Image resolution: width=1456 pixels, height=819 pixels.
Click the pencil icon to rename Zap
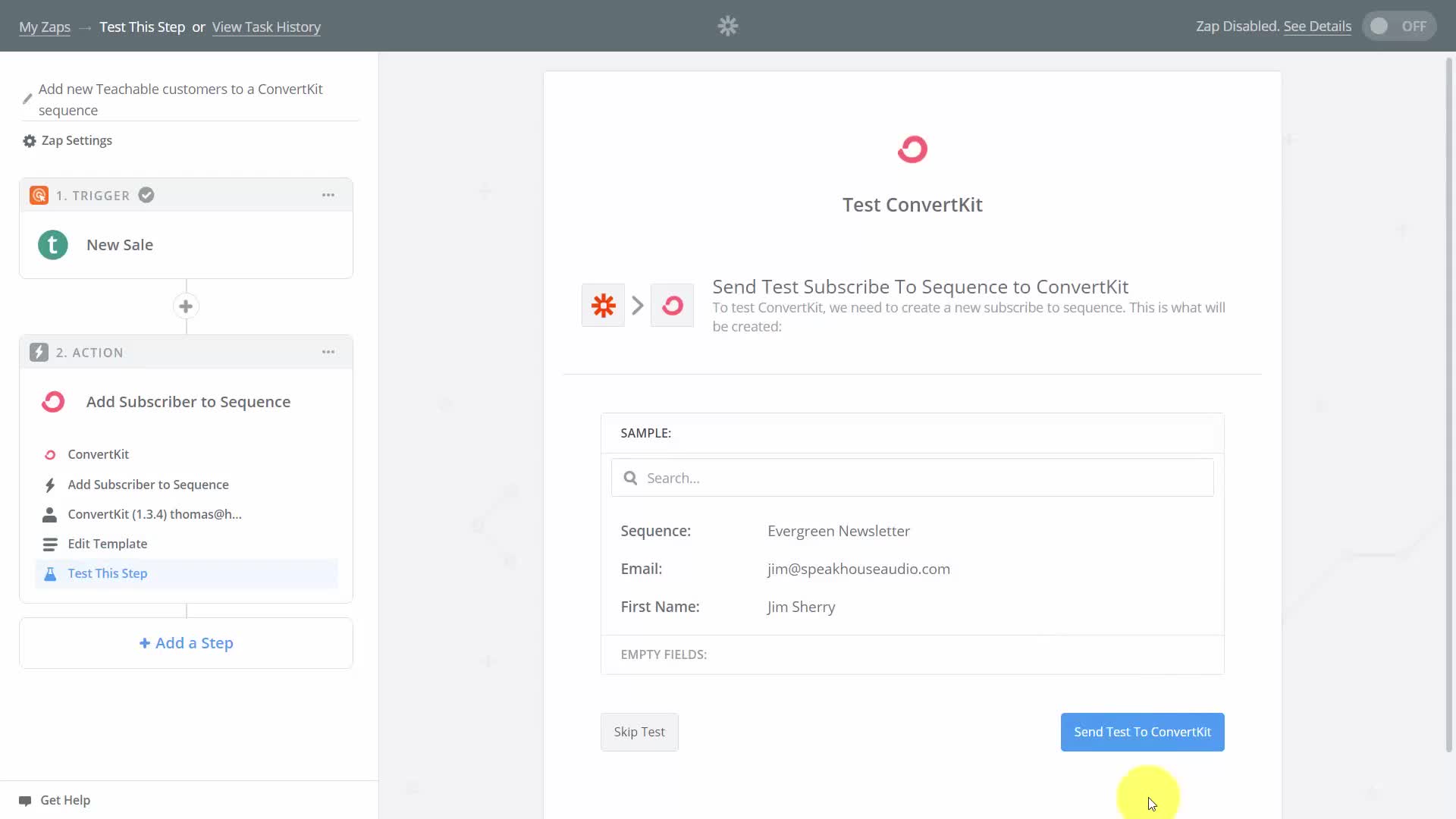[x=27, y=99]
